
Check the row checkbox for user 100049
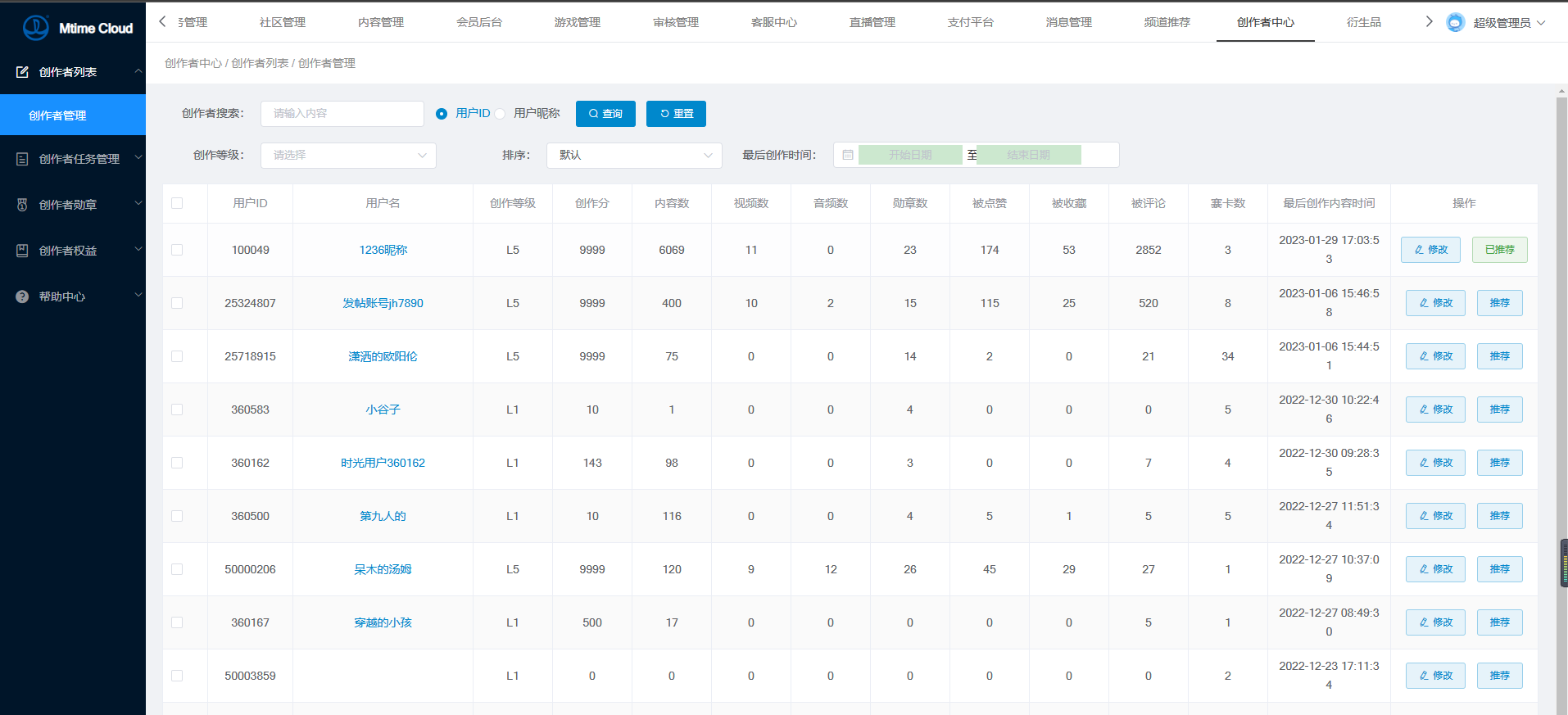coord(177,250)
